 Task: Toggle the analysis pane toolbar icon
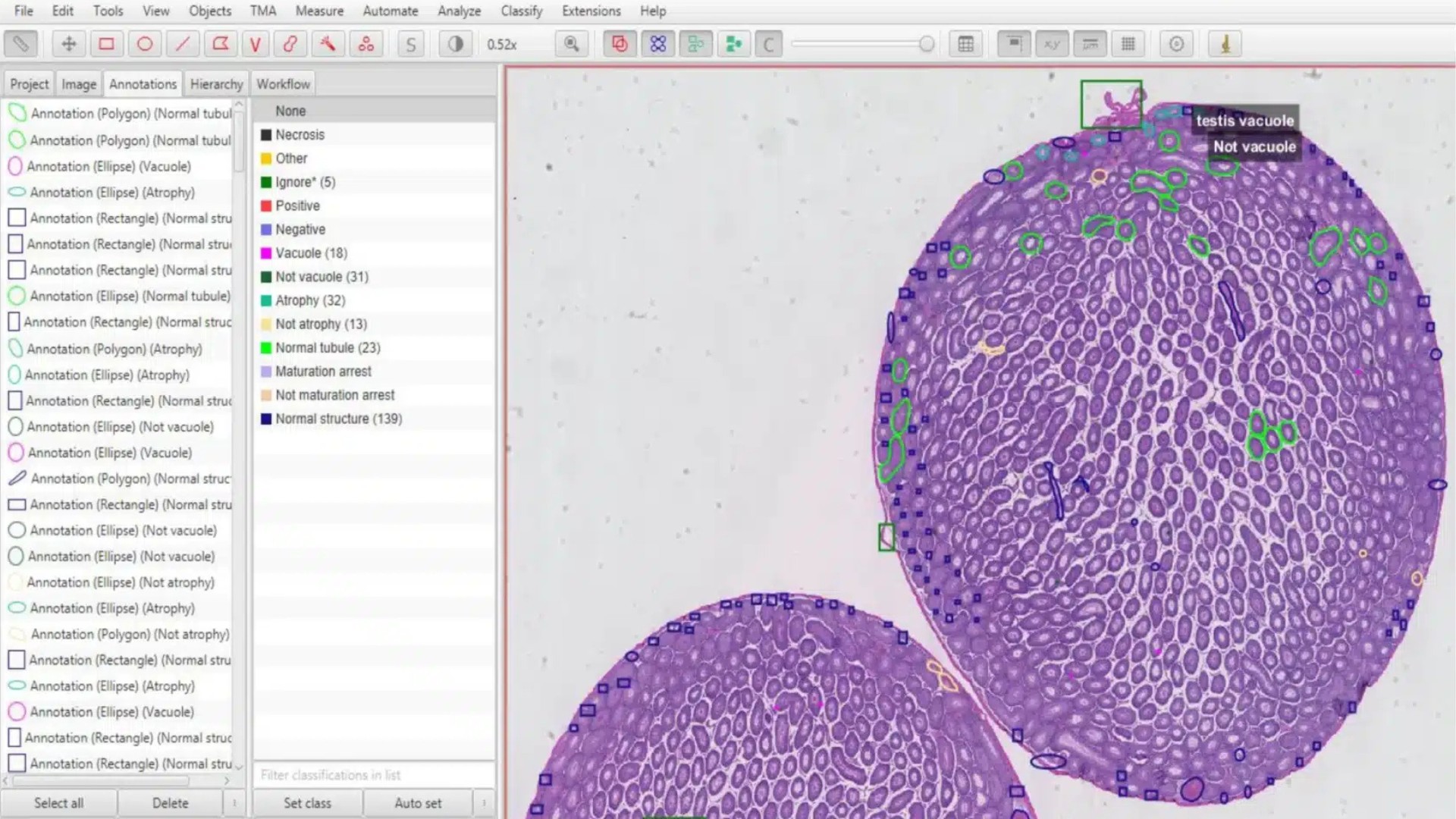(21, 44)
